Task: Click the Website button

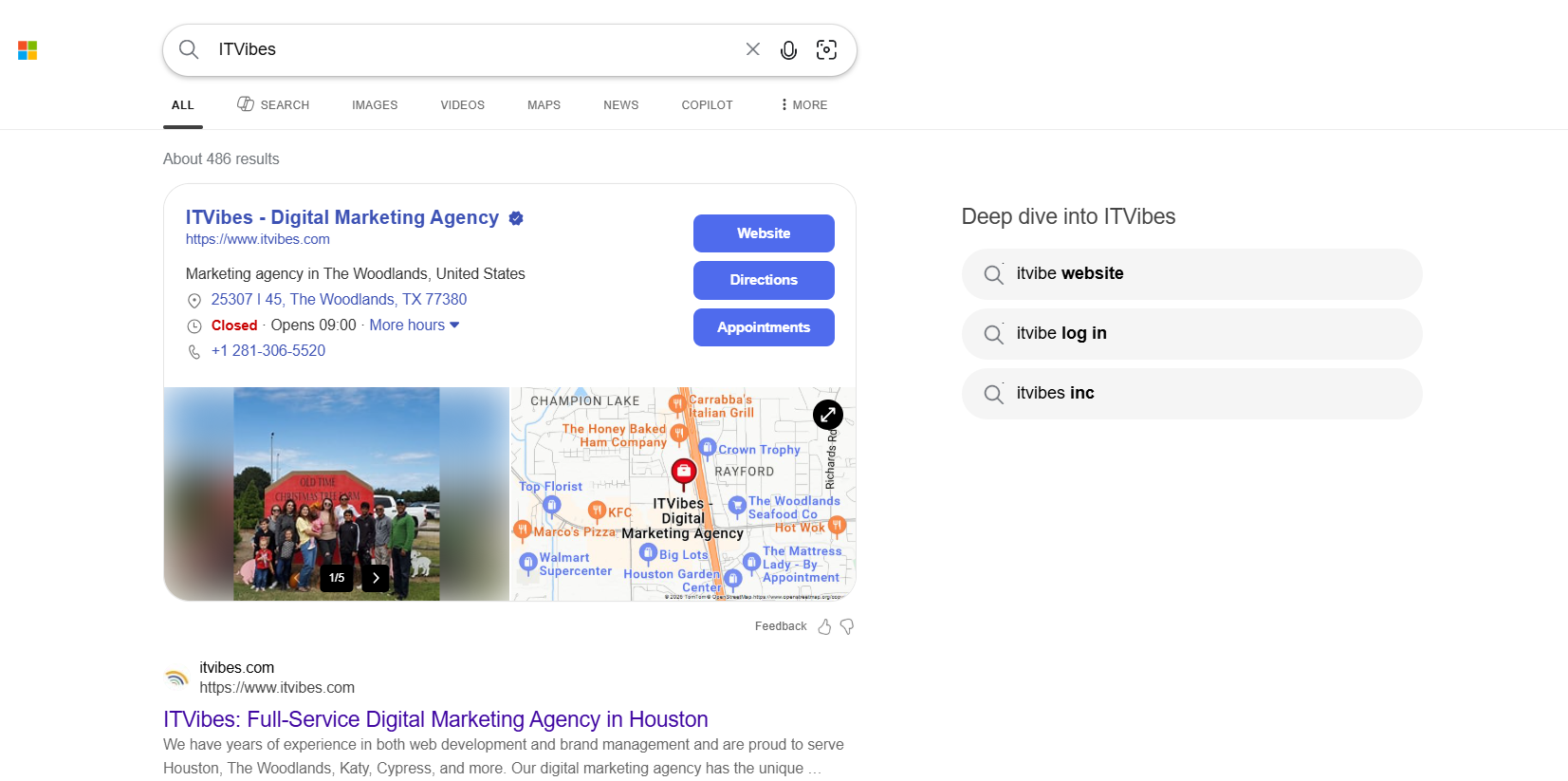Action: click(764, 233)
